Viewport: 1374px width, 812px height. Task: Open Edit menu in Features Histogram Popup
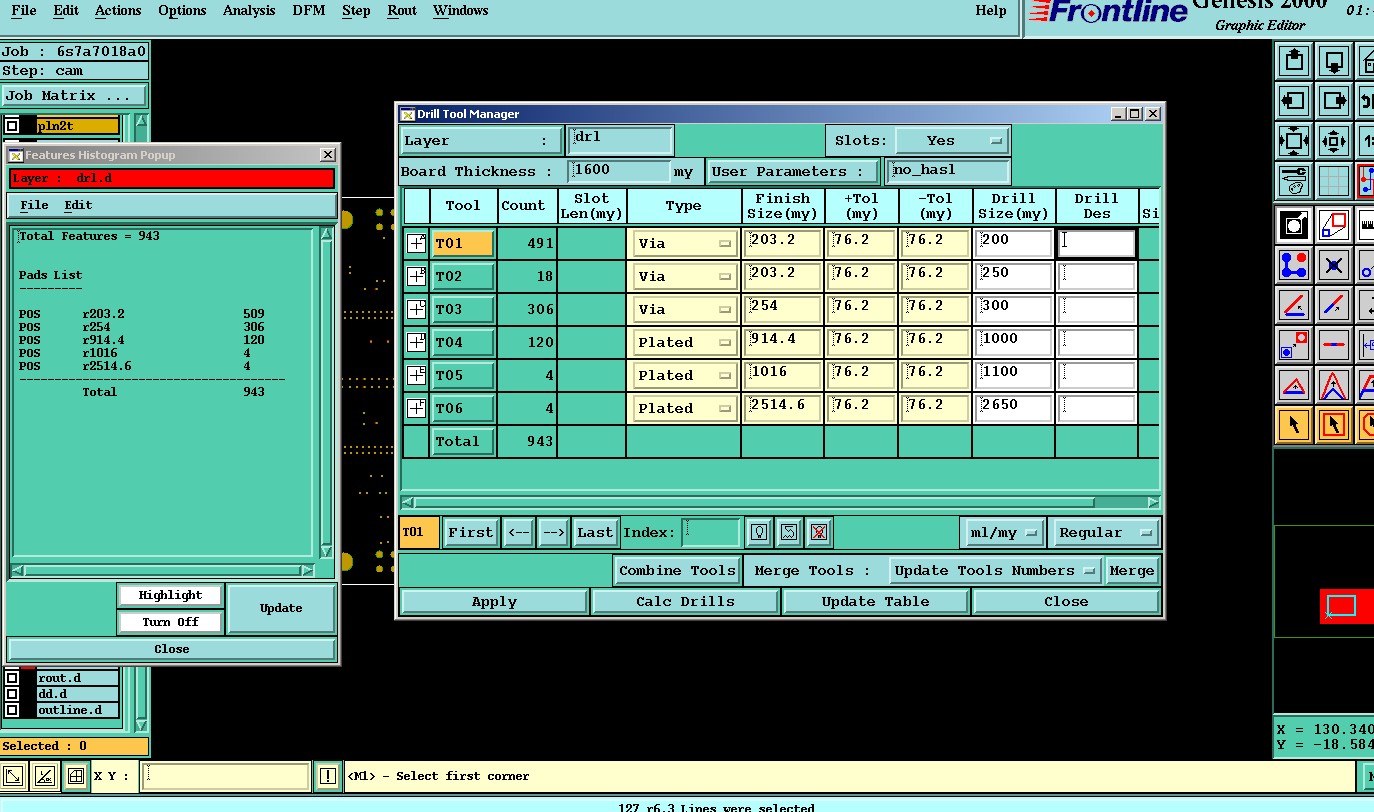78,205
